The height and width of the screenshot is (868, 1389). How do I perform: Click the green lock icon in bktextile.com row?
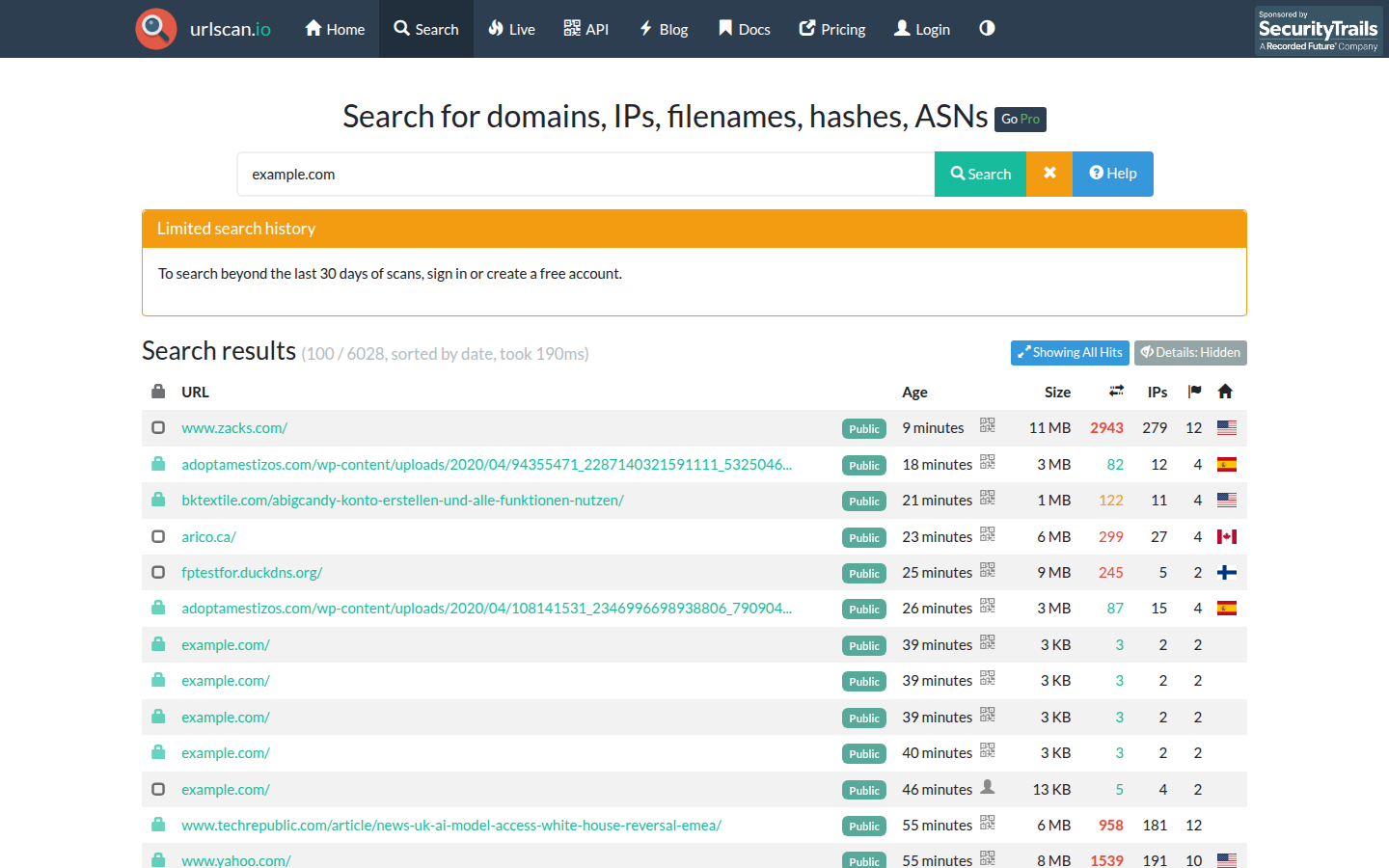pyautogui.click(x=158, y=500)
